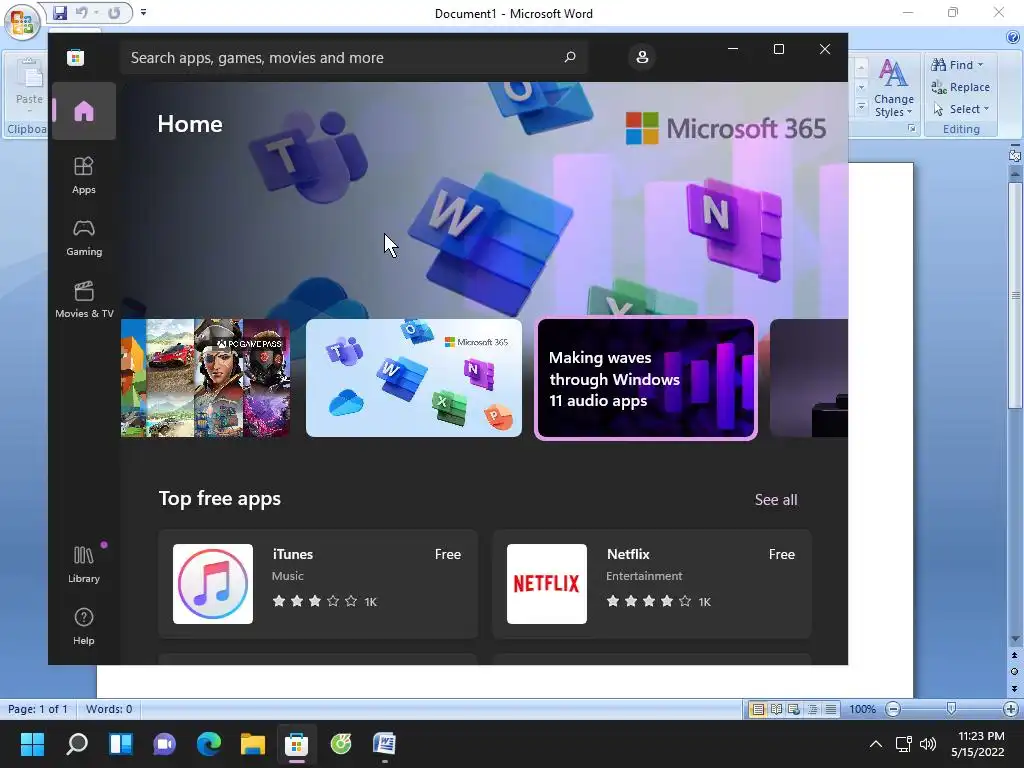Open the Library in the Store sidebar
This screenshot has height=768, width=1024.
pos(84,564)
